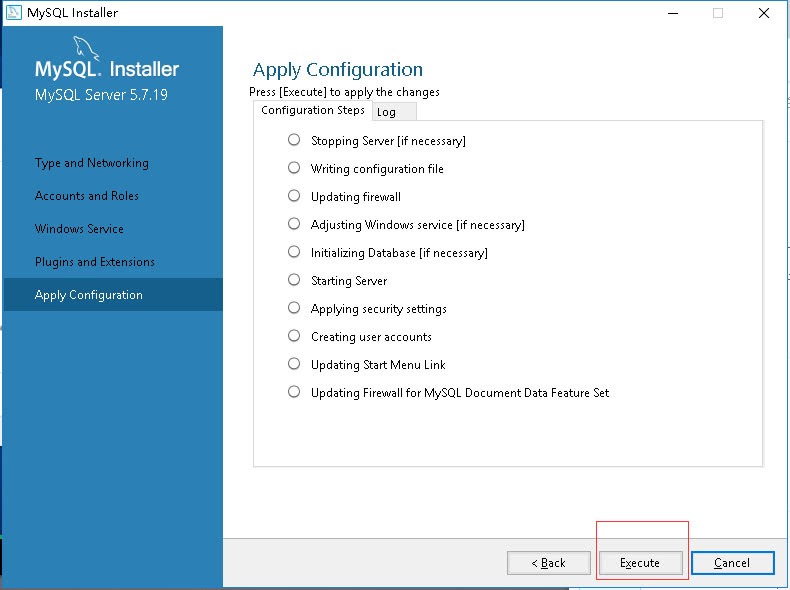Click the Applying security settings step circle
The height and width of the screenshot is (590, 790).
tap(294, 308)
